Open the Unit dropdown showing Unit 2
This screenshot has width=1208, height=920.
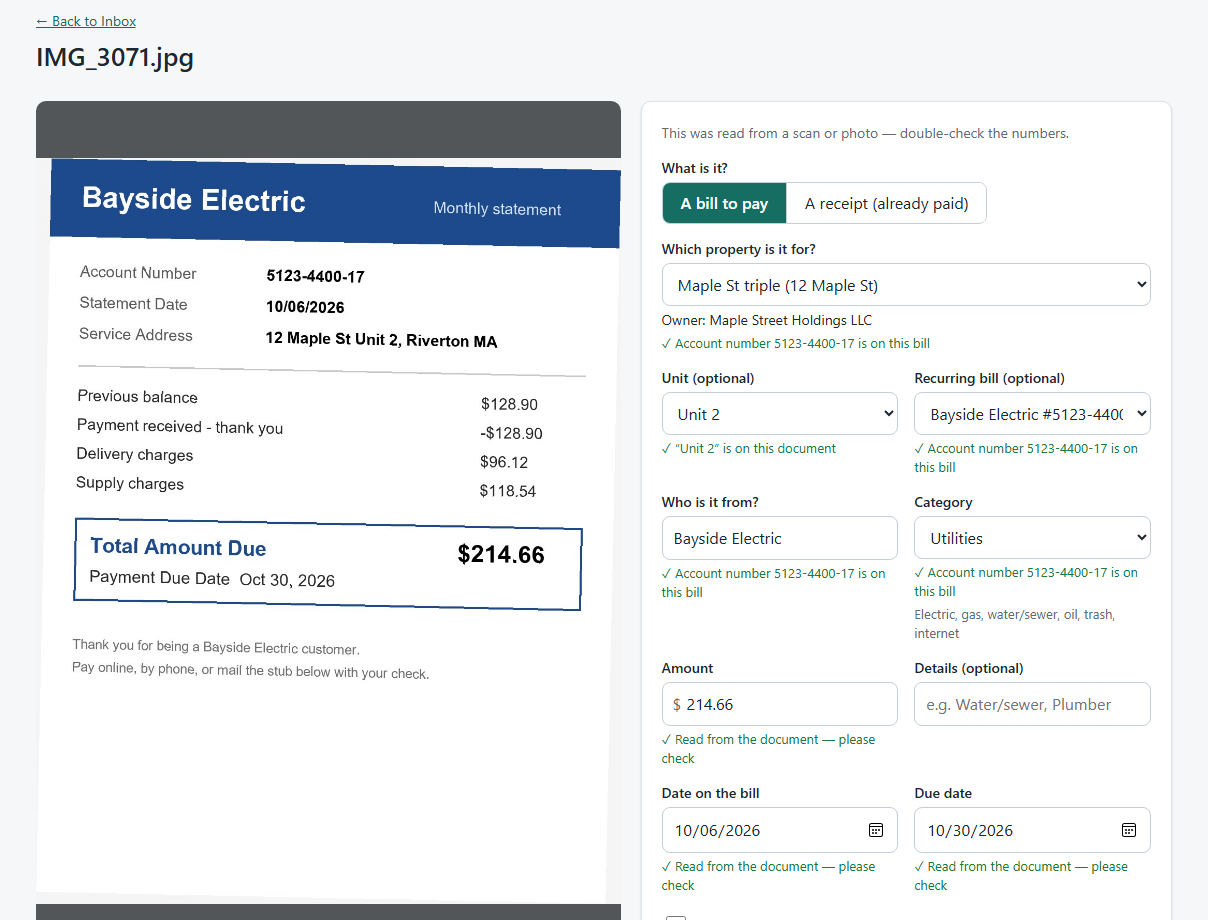(x=780, y=414)
